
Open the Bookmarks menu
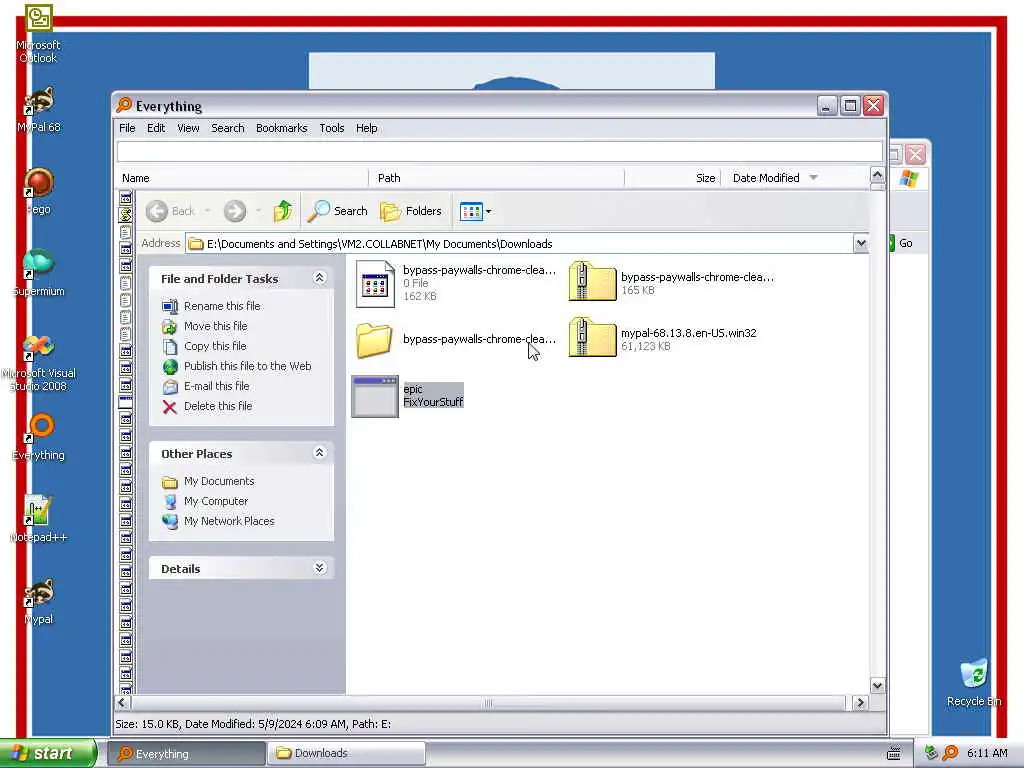pyautogui.click(x=281, y=128)
